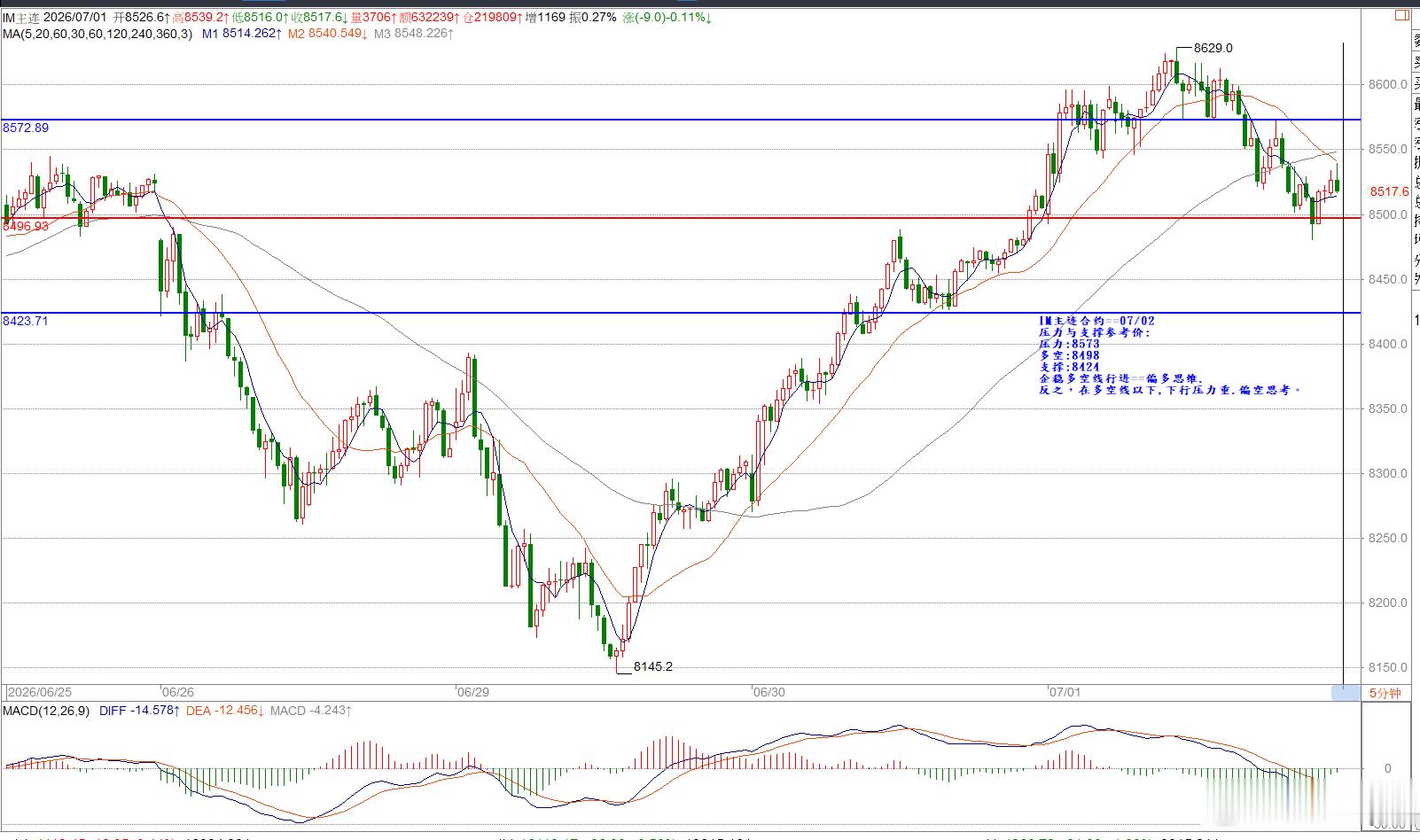The width and height of the screenshot is (1420, 840).
Task: Click the DEA -12.456 value
Action: [x=225, y=711]
